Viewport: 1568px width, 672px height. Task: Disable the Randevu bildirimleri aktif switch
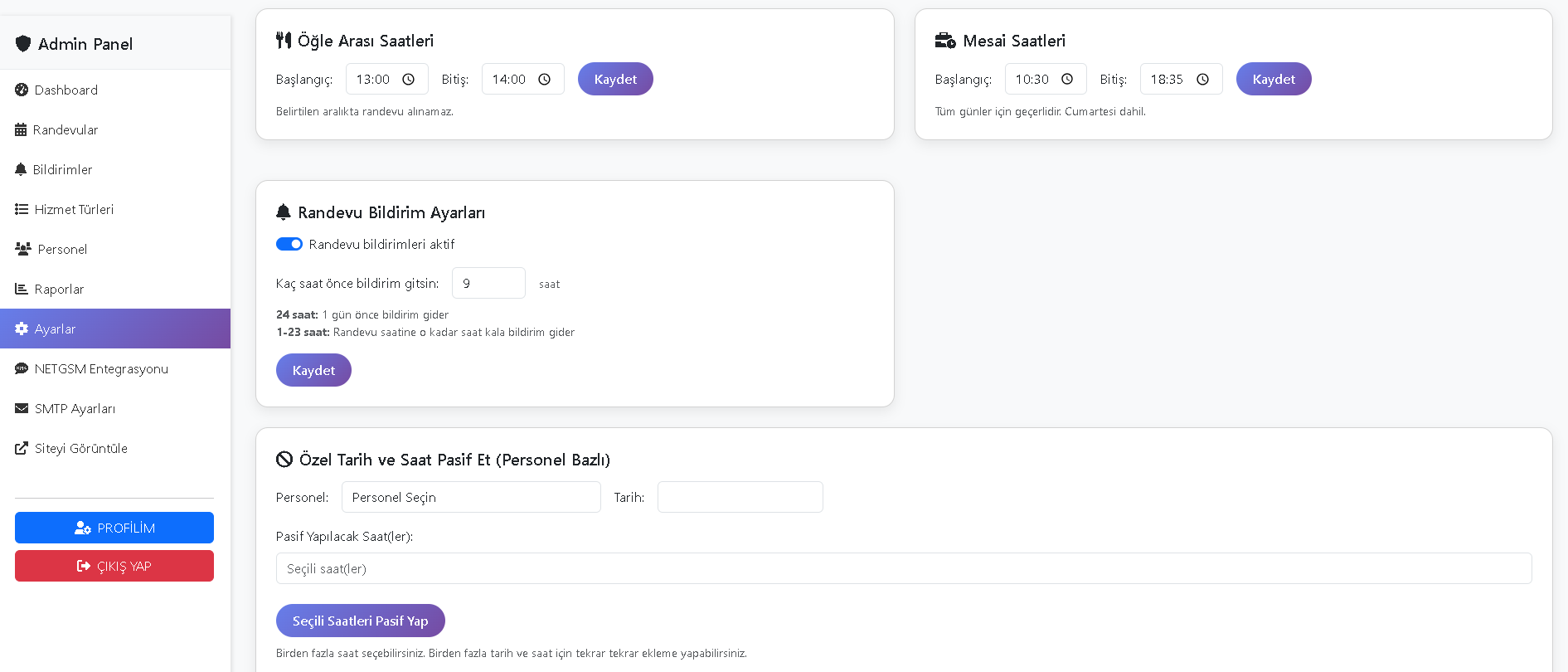point(289,244)
